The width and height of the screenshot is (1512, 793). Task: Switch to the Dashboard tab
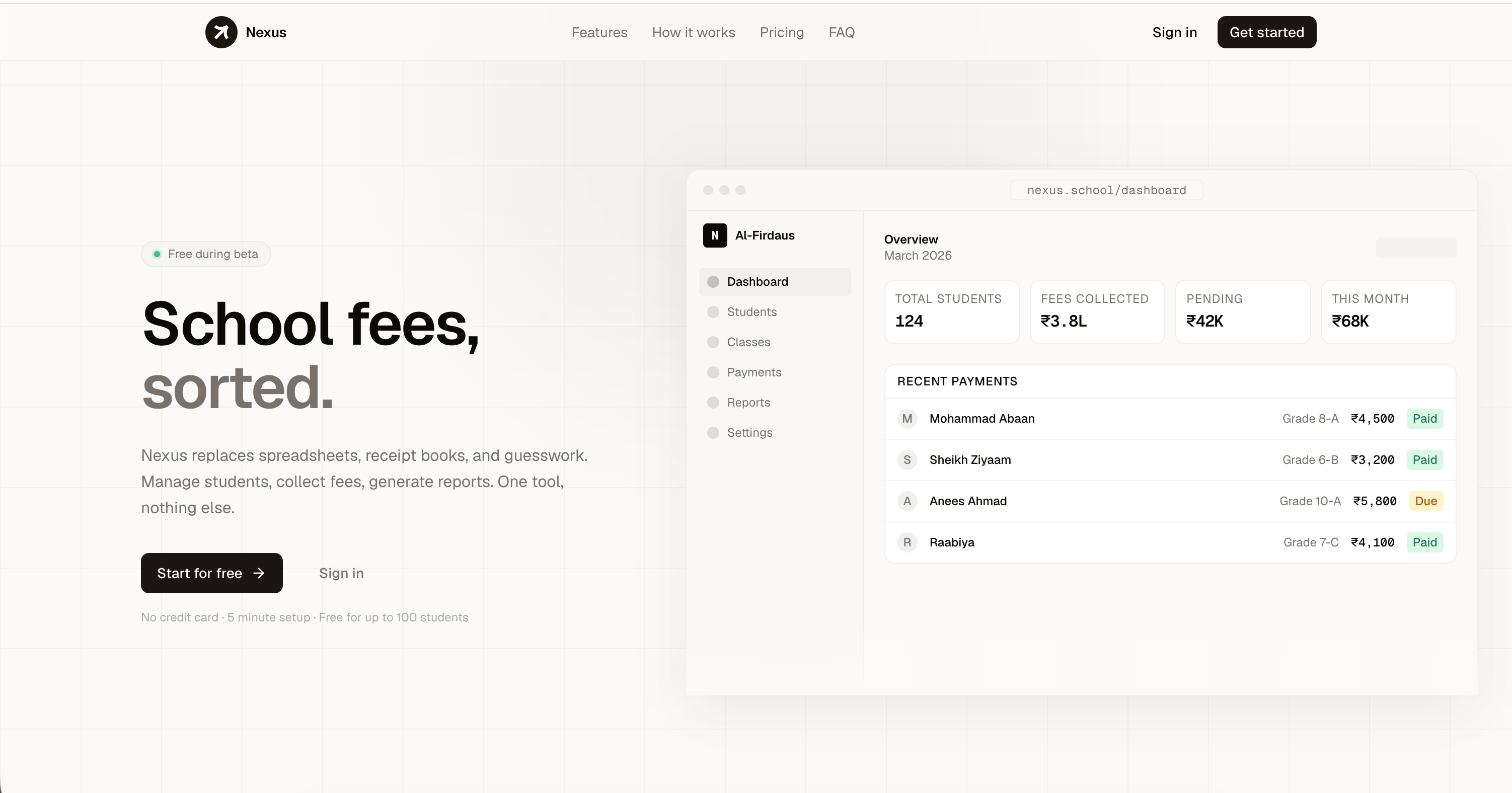click(x=758, y=281)
